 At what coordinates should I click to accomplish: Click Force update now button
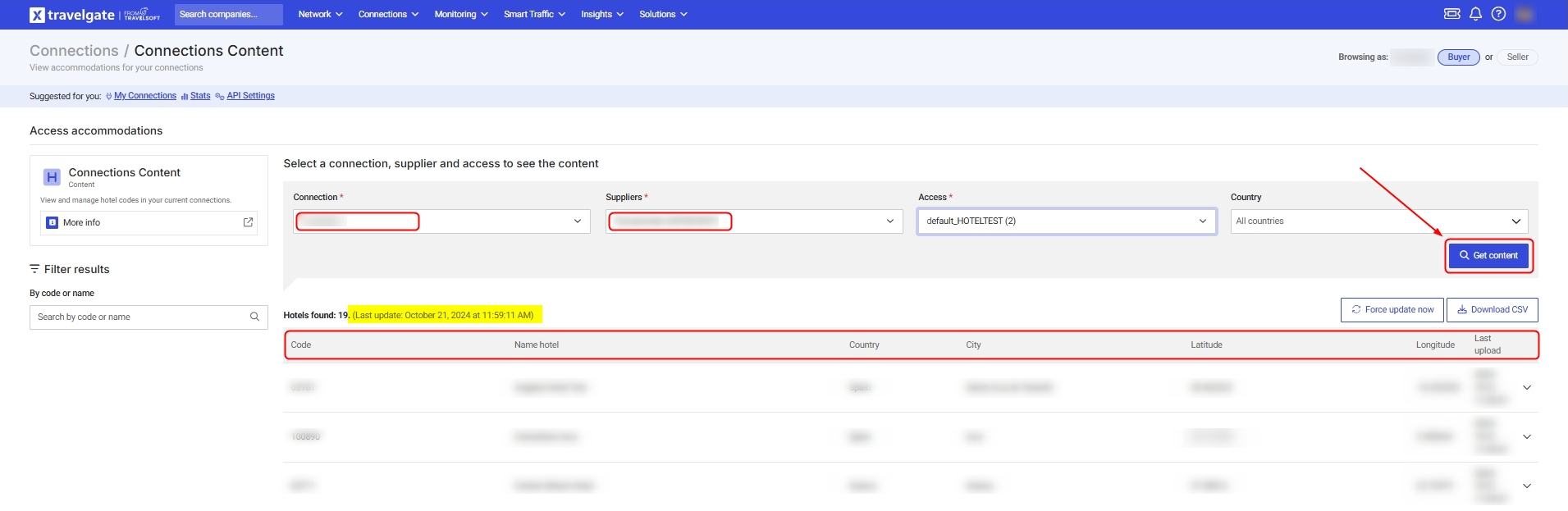[x=1392, y=310]
